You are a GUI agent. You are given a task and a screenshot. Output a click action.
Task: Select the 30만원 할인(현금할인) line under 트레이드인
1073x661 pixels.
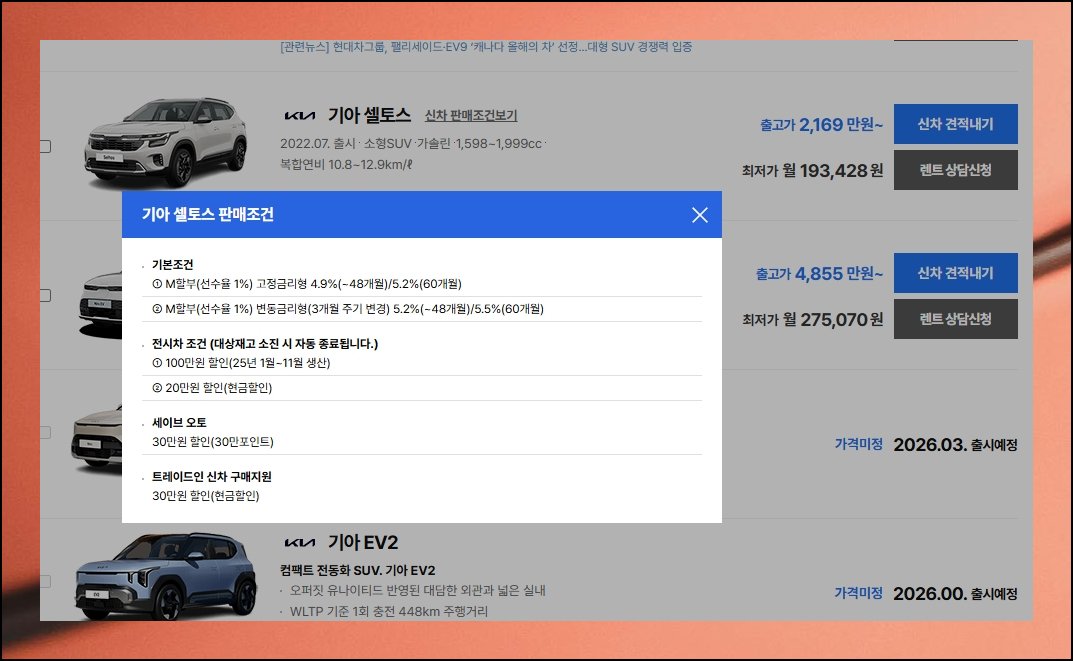point(205,496)
